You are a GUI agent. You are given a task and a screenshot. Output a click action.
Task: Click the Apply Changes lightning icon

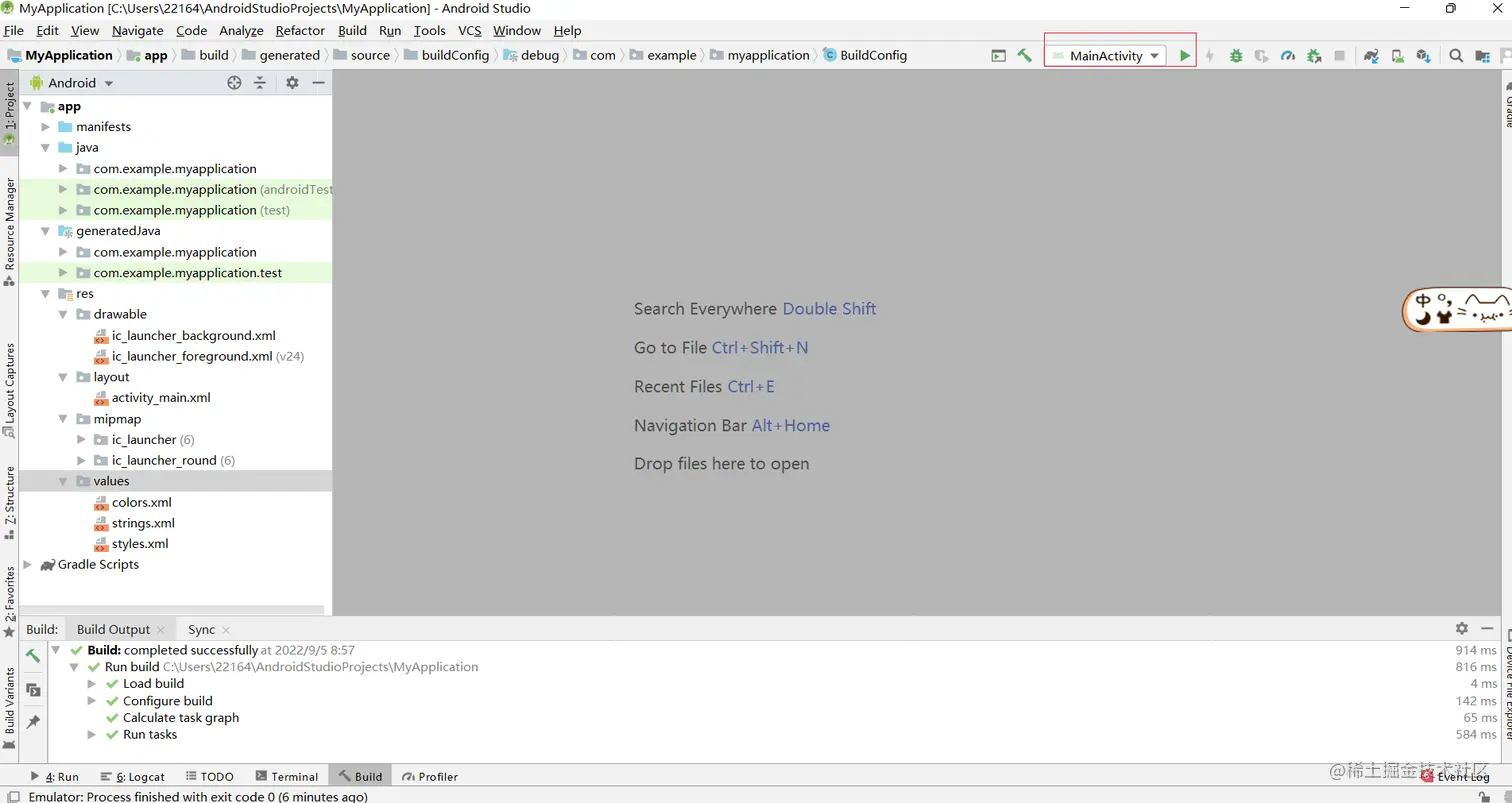pyautogui.click(x=1210, y=56)
